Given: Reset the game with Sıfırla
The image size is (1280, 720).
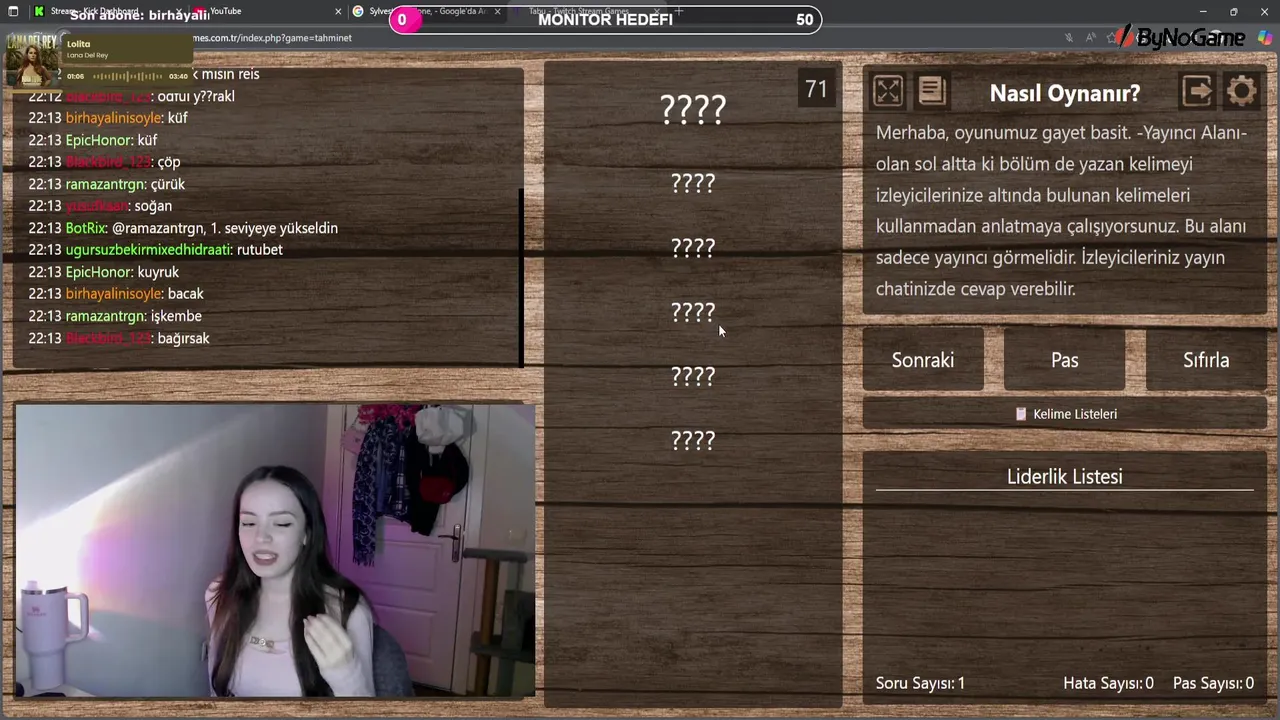Looking at the screenshot, I should pos(1206,360).
